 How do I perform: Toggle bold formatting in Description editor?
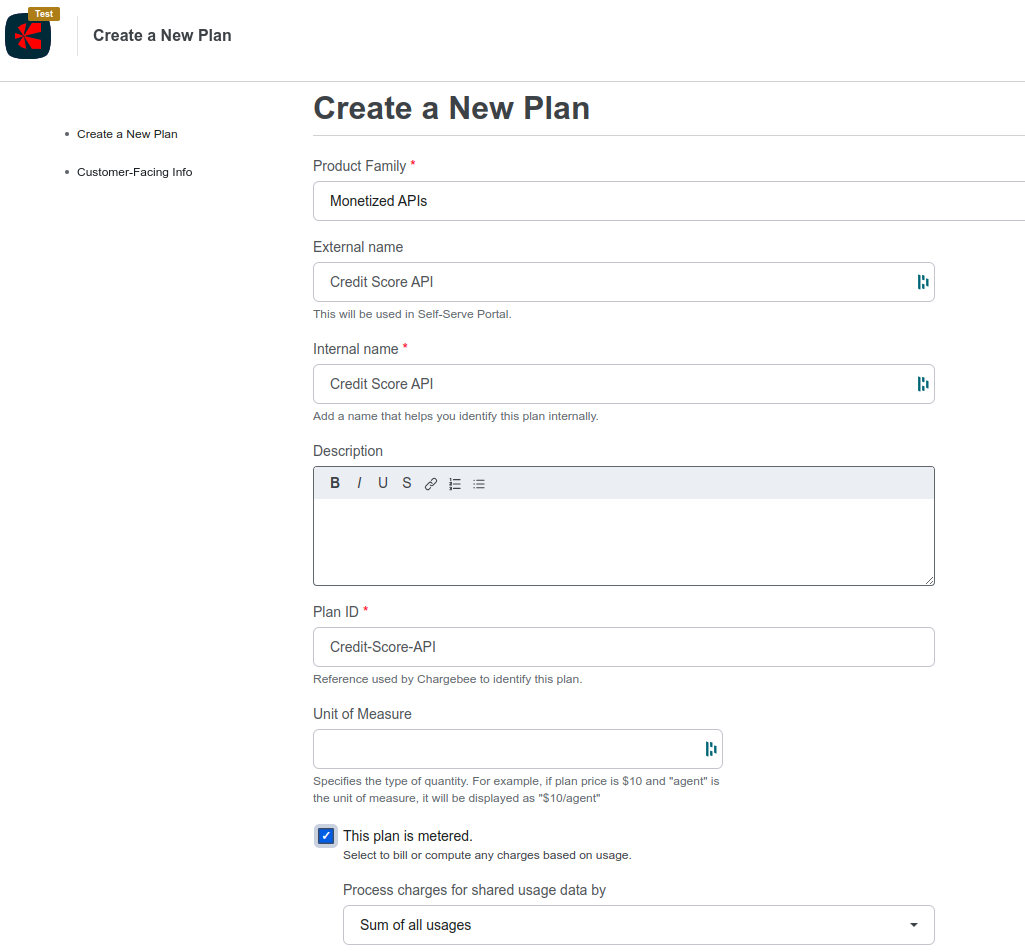(x=335, y=483)
